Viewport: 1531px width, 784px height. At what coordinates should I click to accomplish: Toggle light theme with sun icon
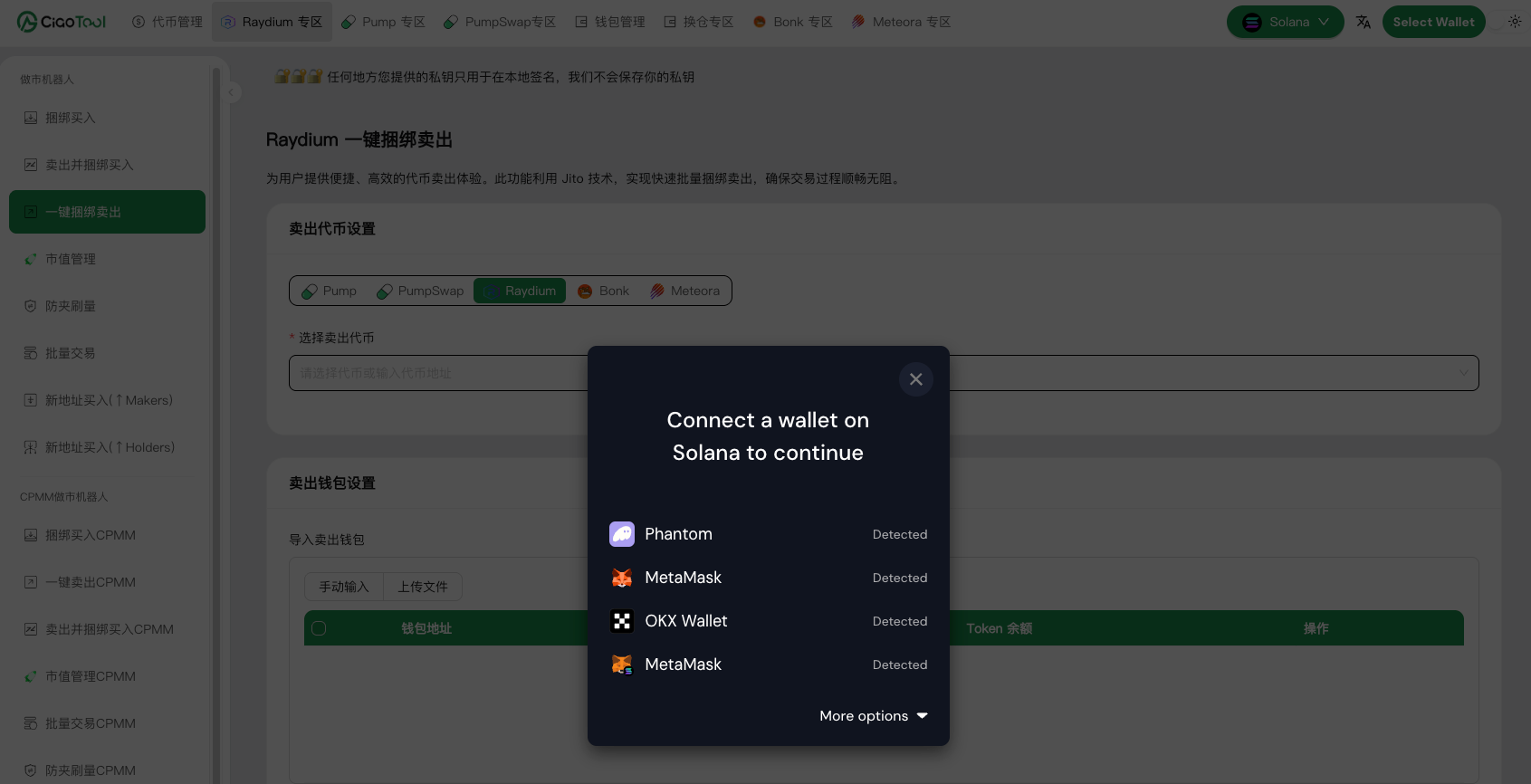1515,22
